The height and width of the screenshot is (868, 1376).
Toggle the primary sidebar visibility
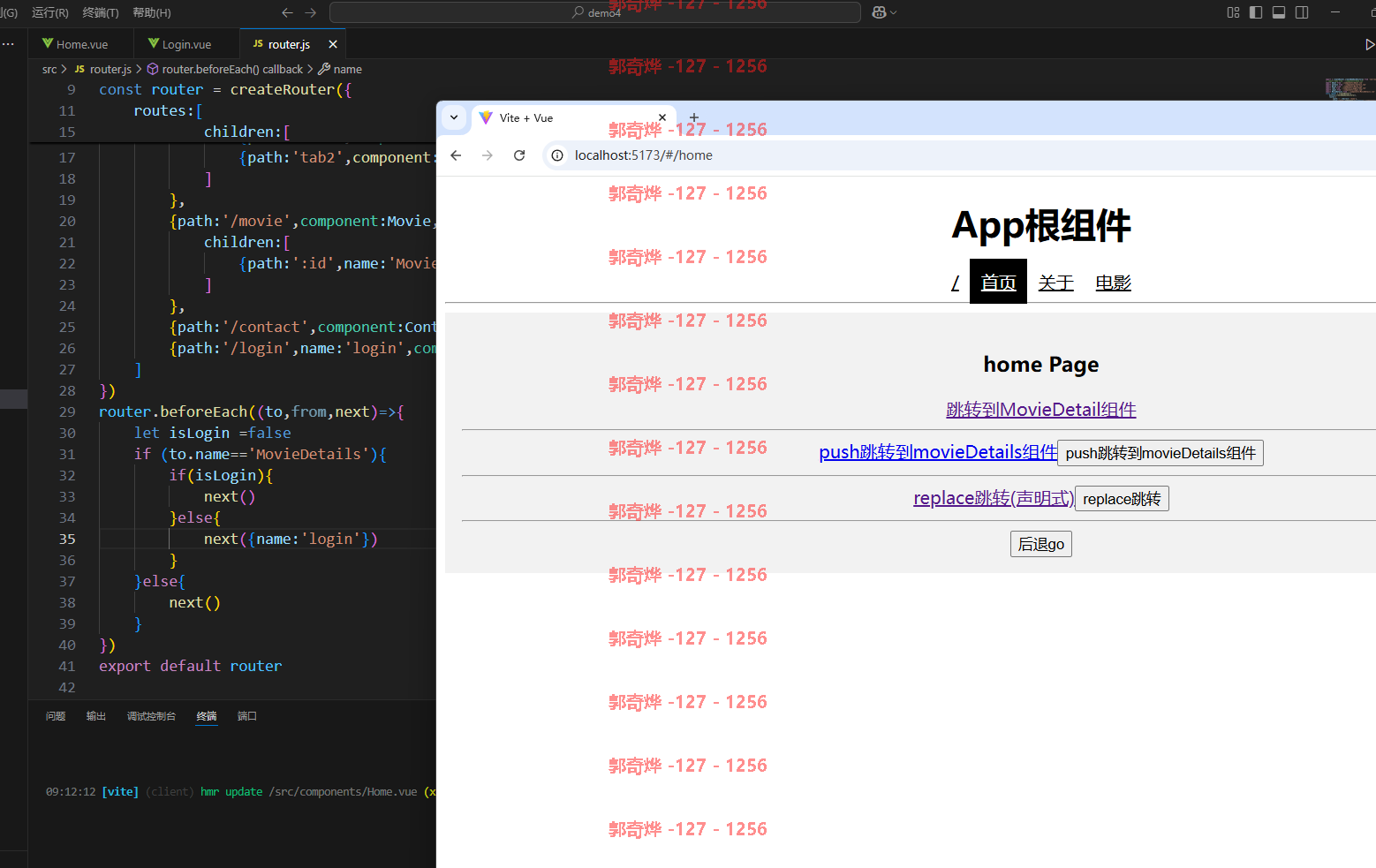(1256, 12)
